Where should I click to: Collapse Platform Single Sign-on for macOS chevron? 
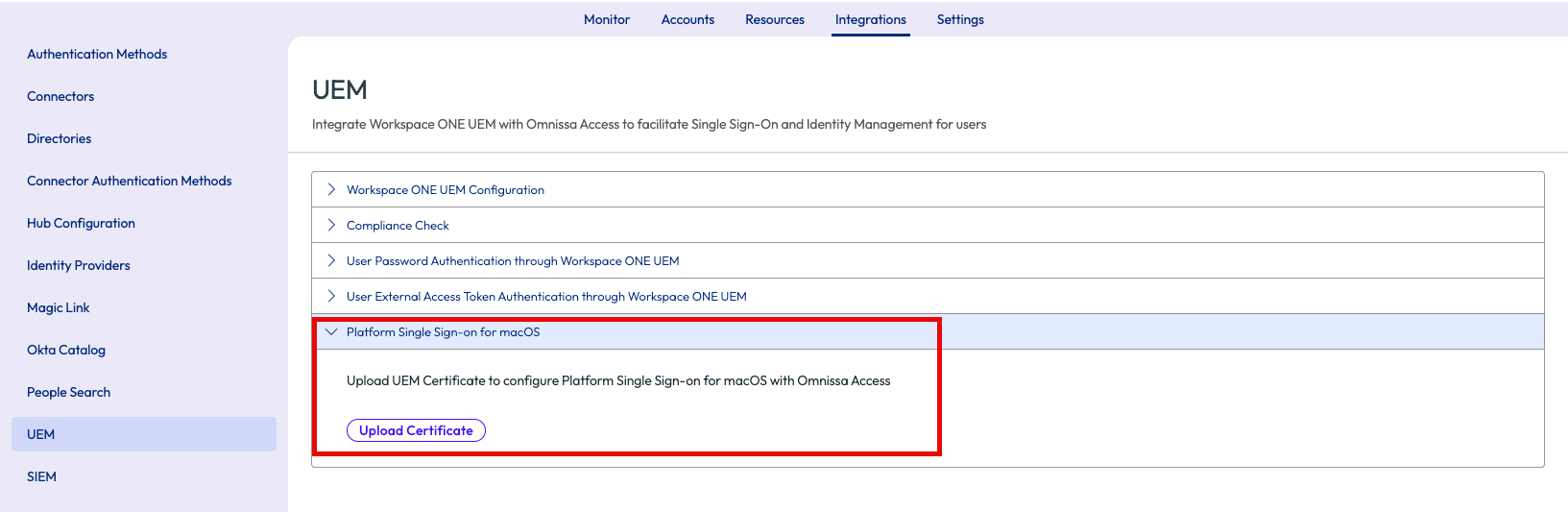(331, 331)
